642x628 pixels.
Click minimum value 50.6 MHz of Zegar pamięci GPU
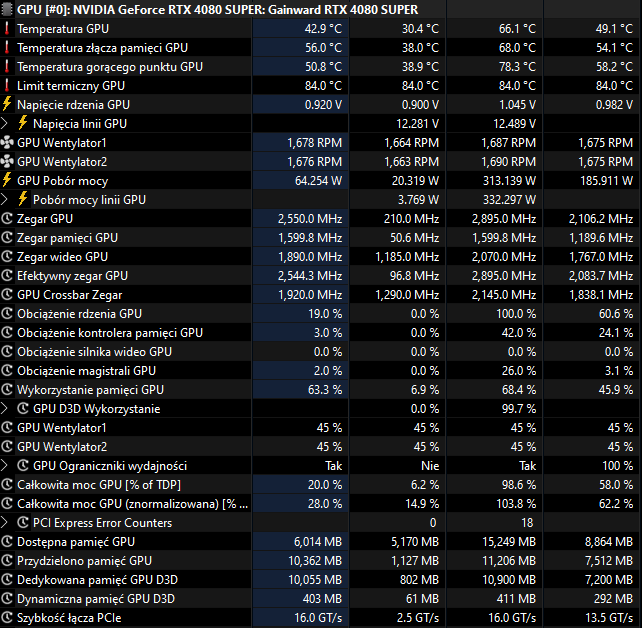[414, 237]
